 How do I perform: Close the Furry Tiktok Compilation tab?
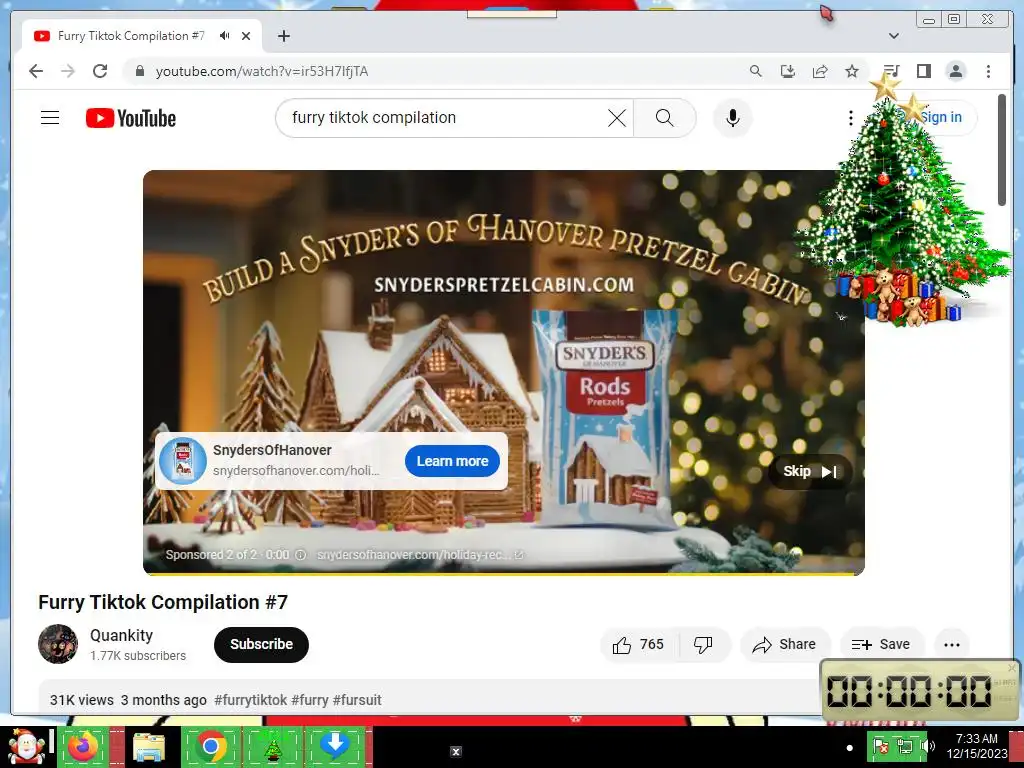246,36
